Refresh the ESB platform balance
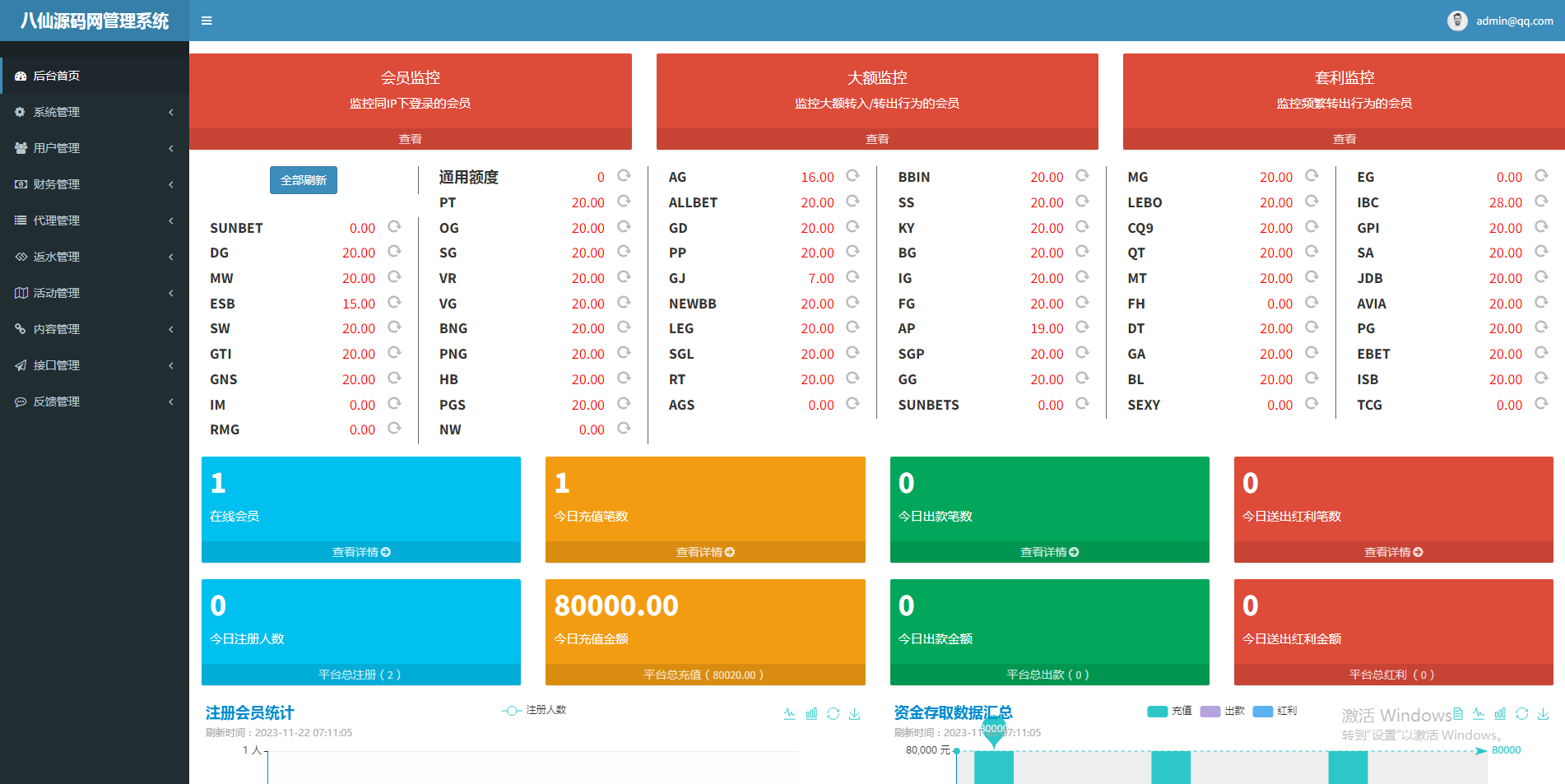The width and height of the screenshot is (1565, 784). pyautogui.click(x=394, y=303)
